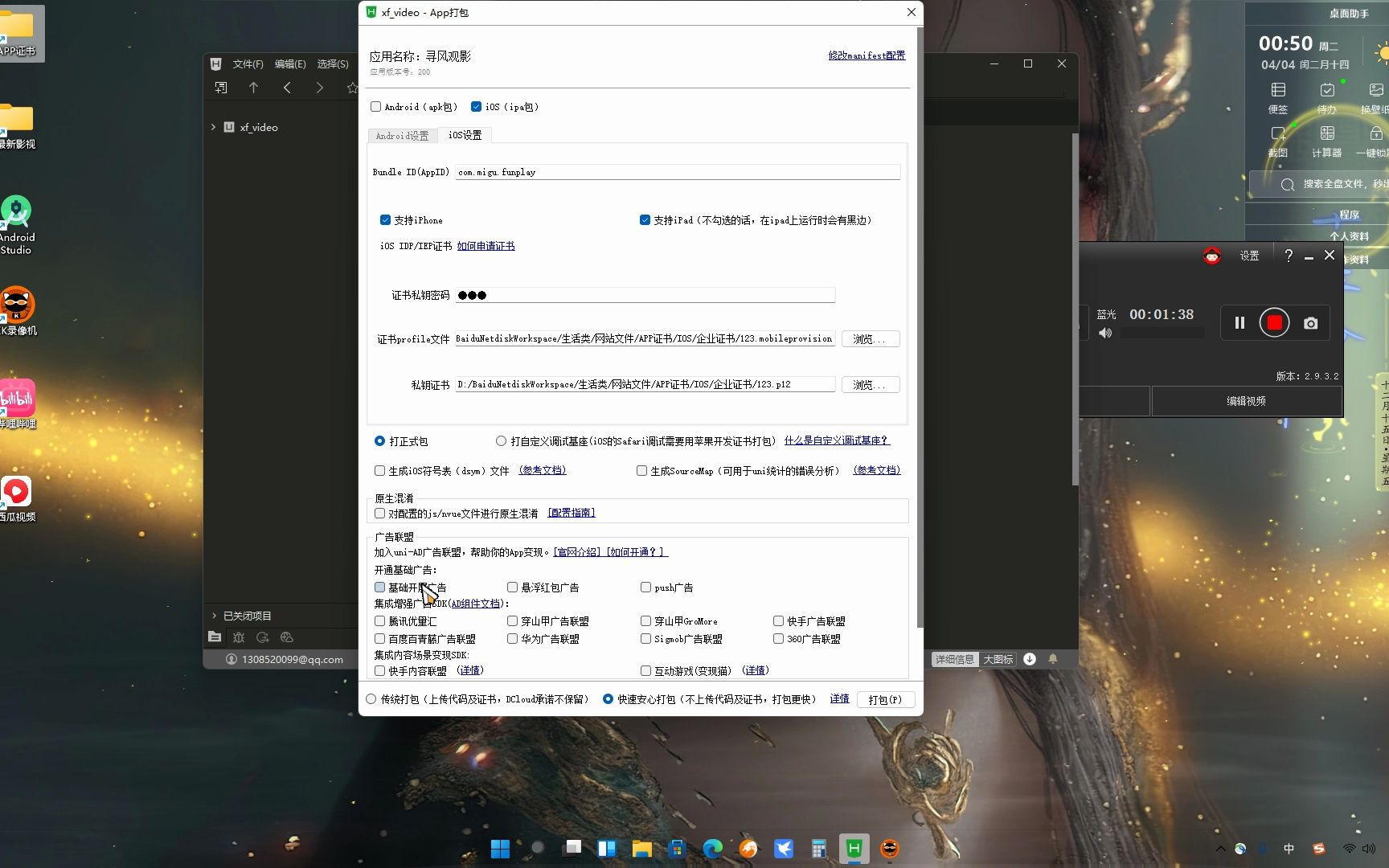The height and width of the screenshot is (868, 1389).
Task: Open the Android Studio desktop shortcut
Action: coord(16,226)
